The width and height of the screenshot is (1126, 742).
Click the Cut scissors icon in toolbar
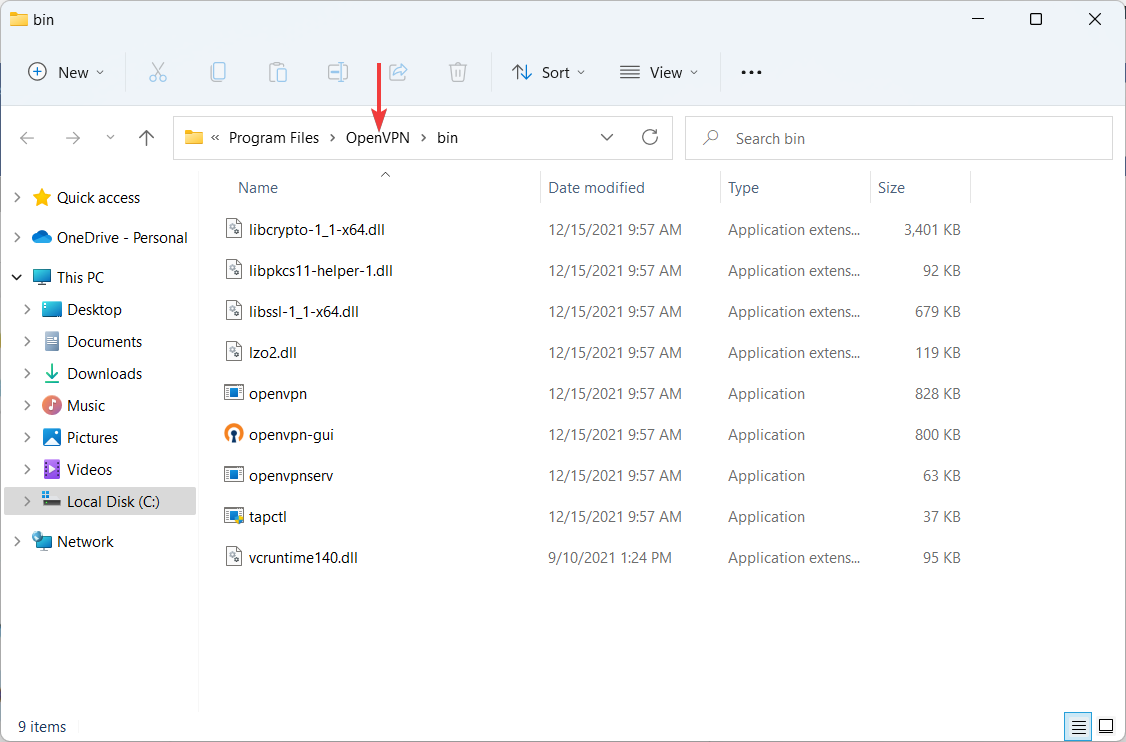coord(158,72)
